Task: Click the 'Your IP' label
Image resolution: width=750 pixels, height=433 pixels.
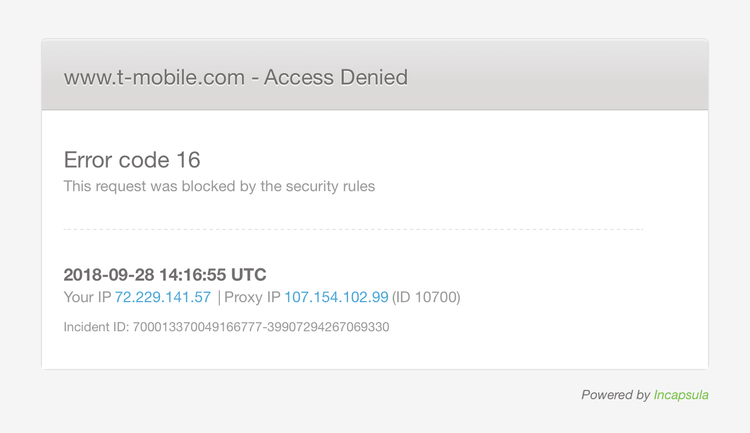Action: 88,297
